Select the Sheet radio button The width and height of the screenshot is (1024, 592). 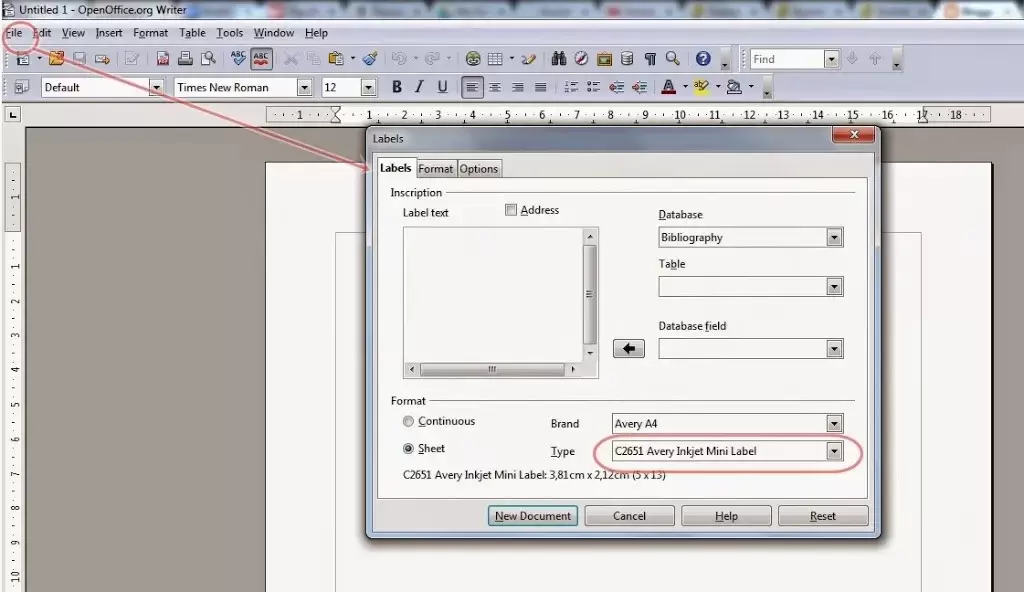(x=408, y=449)
